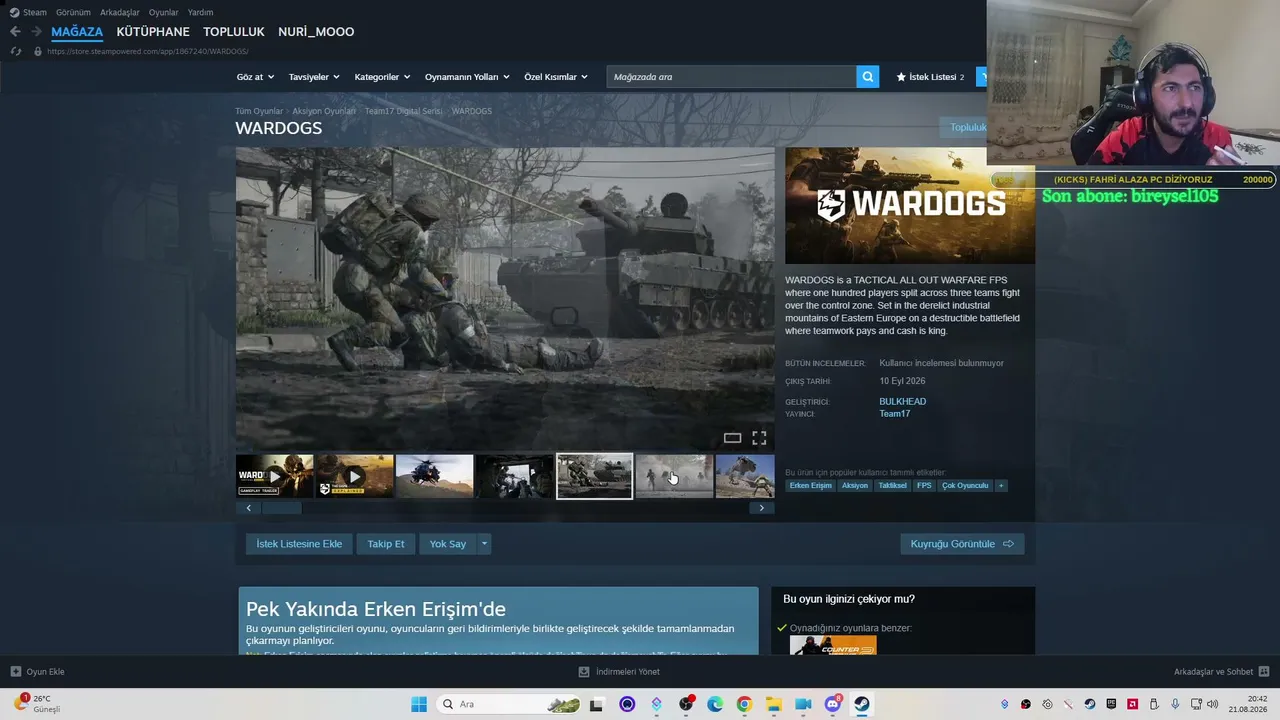Click the microphone icon in the system tray

[1175, 704]
